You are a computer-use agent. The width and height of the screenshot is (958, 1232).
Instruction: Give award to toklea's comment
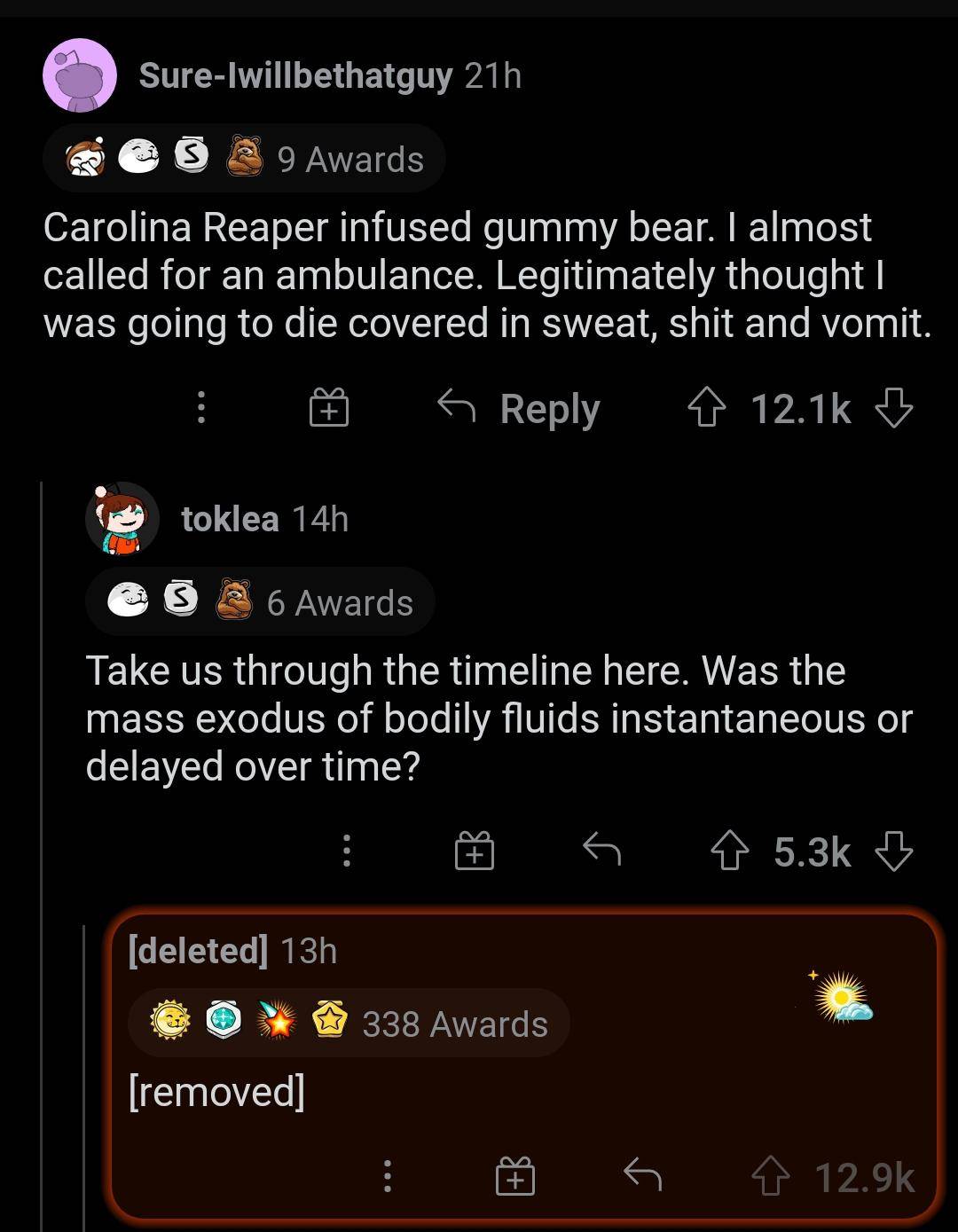click(x=475, y=852)
